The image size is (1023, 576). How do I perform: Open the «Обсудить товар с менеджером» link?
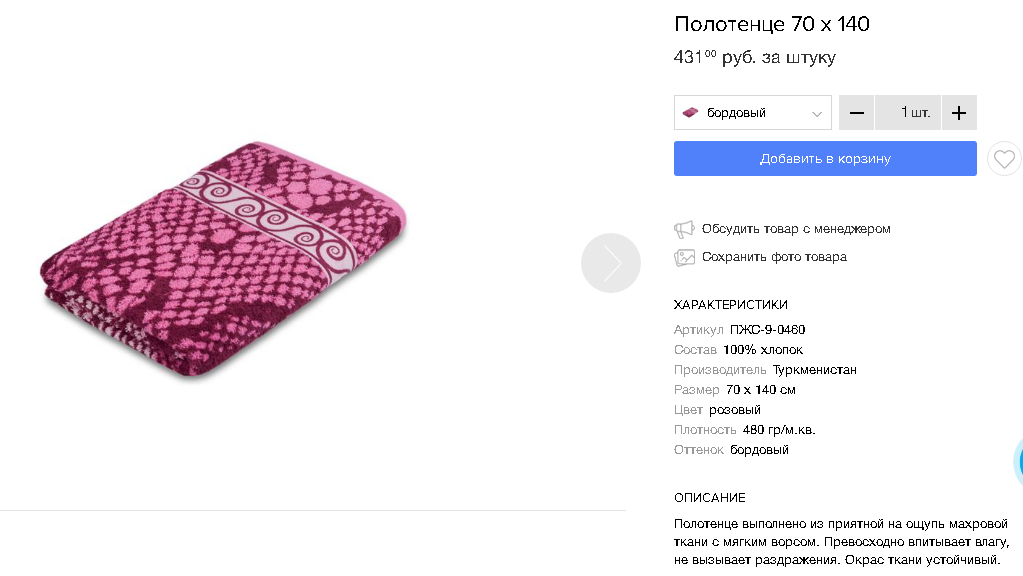tap(795, 229)
